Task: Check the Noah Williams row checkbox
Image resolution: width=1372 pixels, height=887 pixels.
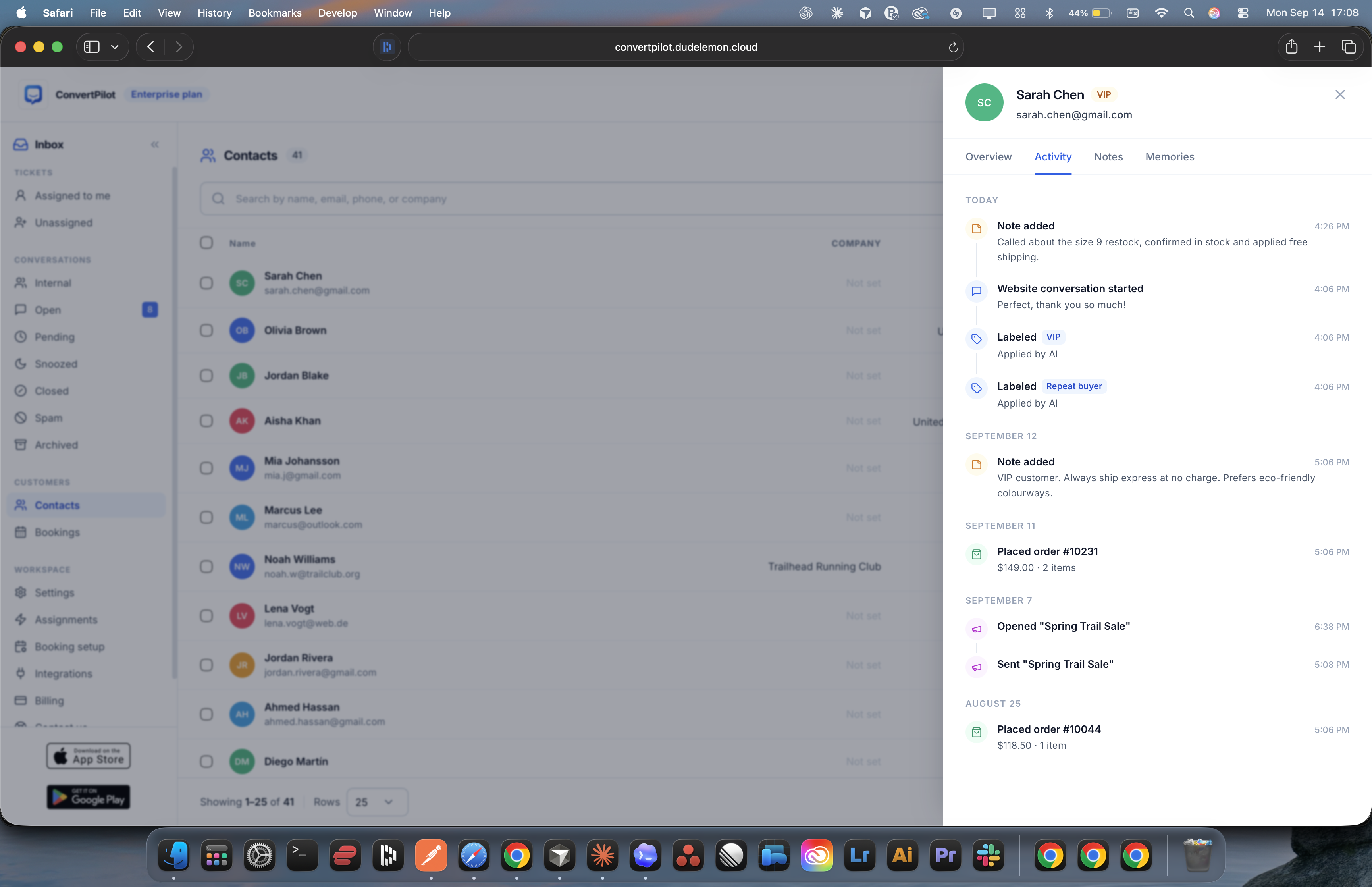Action: pos(206,567)
